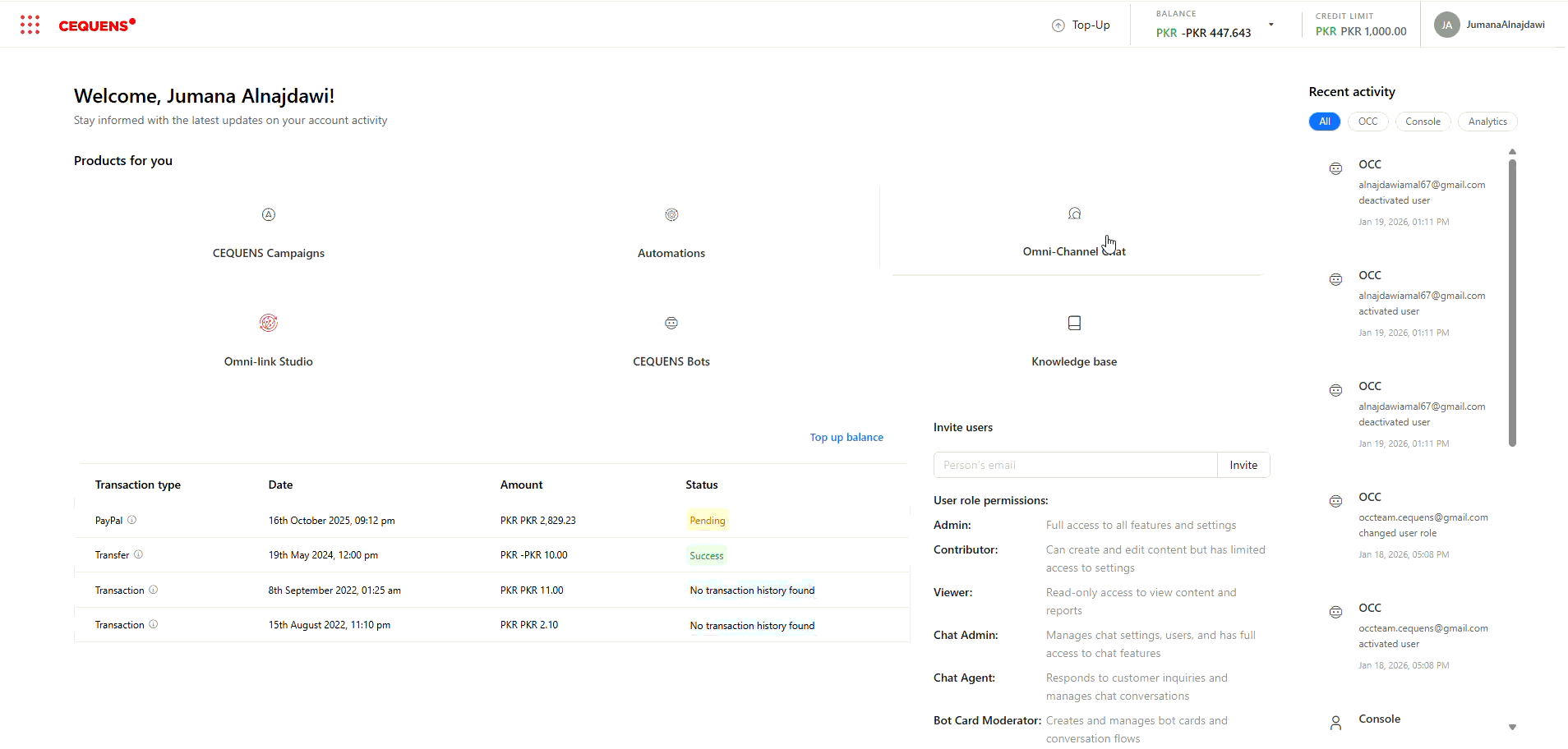Show All recent activity filter
Viewport: 1568px width, 749px height.
click(1325, 122)
